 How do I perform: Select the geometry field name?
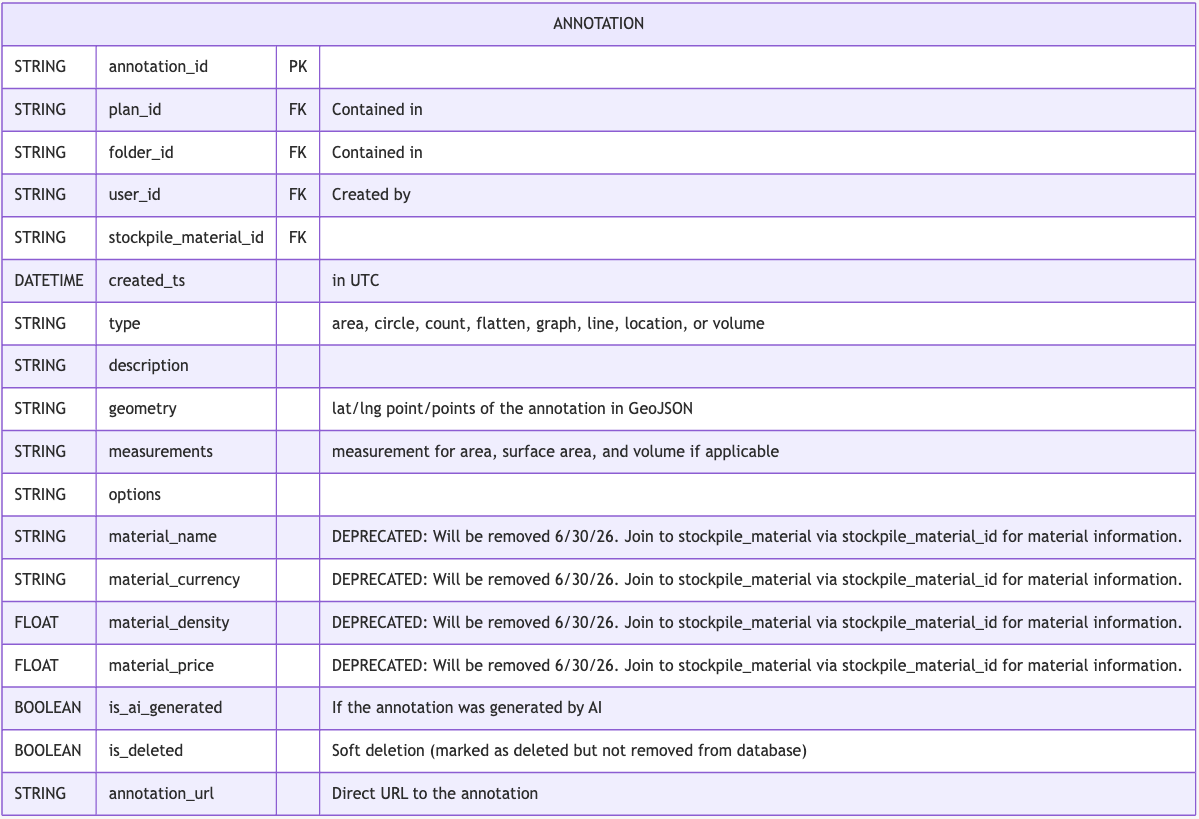click(142, 408)
